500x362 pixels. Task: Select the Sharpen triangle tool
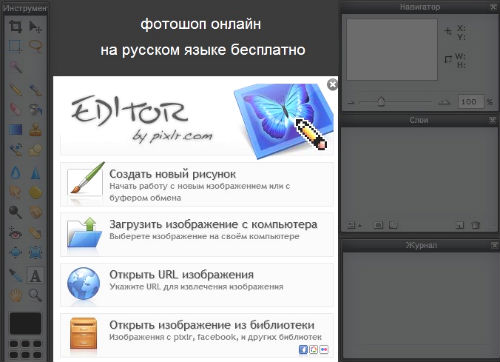pos(35,172)
